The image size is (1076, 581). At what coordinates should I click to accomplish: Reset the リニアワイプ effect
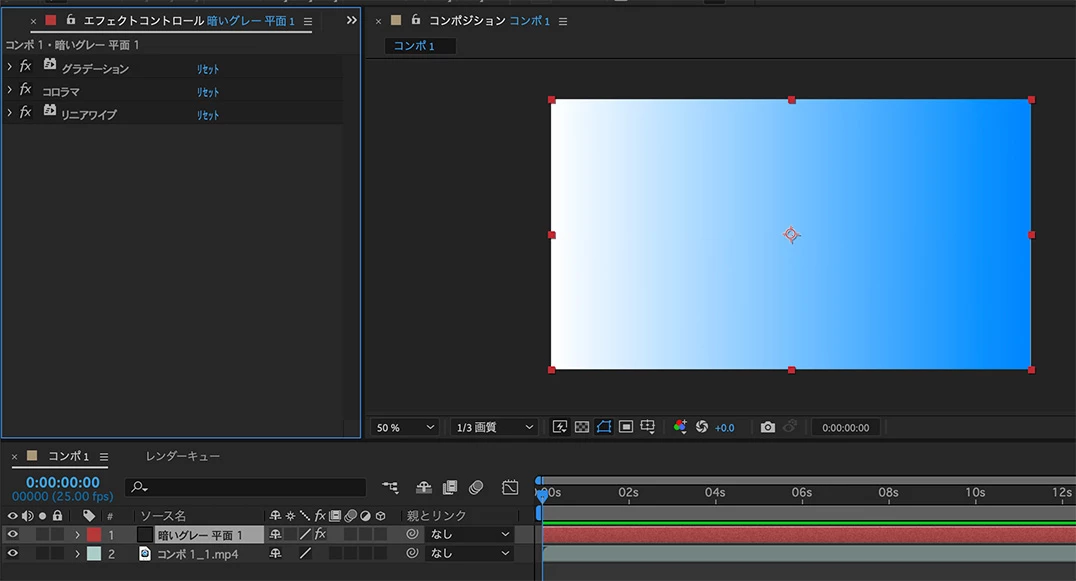coord(208,115)
